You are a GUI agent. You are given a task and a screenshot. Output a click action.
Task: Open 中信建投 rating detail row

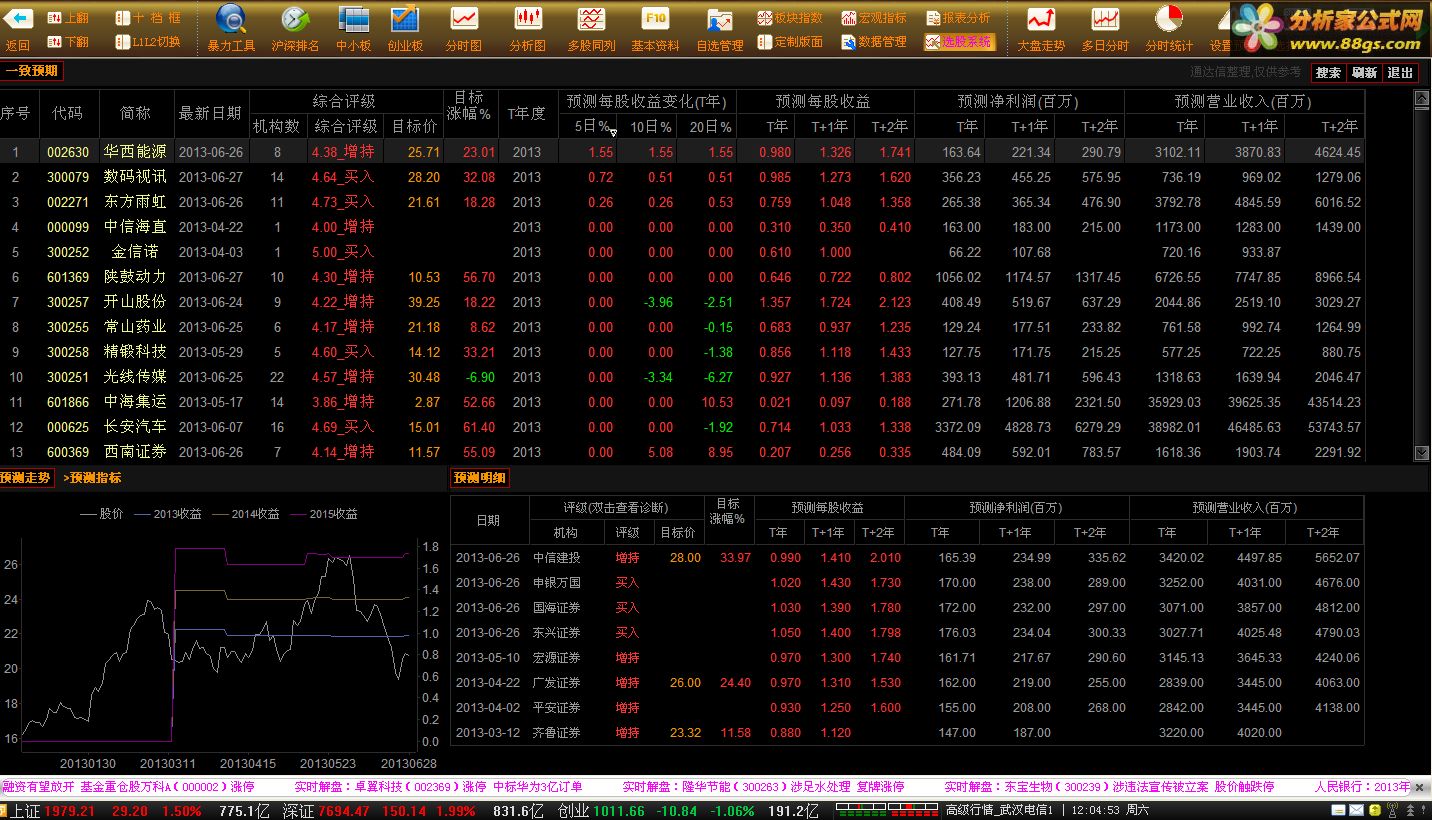pyautogui.click(x=907, y=558)
